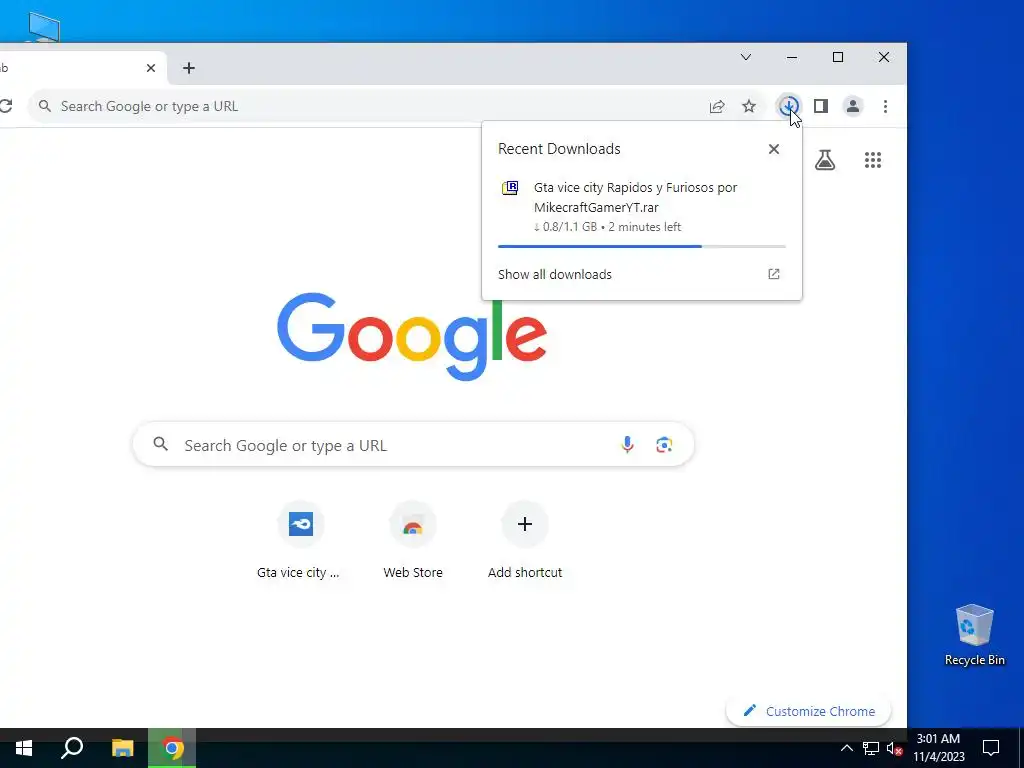
Task: Open File Explorer from the taskbar
Action: click(x=122, y=748)
